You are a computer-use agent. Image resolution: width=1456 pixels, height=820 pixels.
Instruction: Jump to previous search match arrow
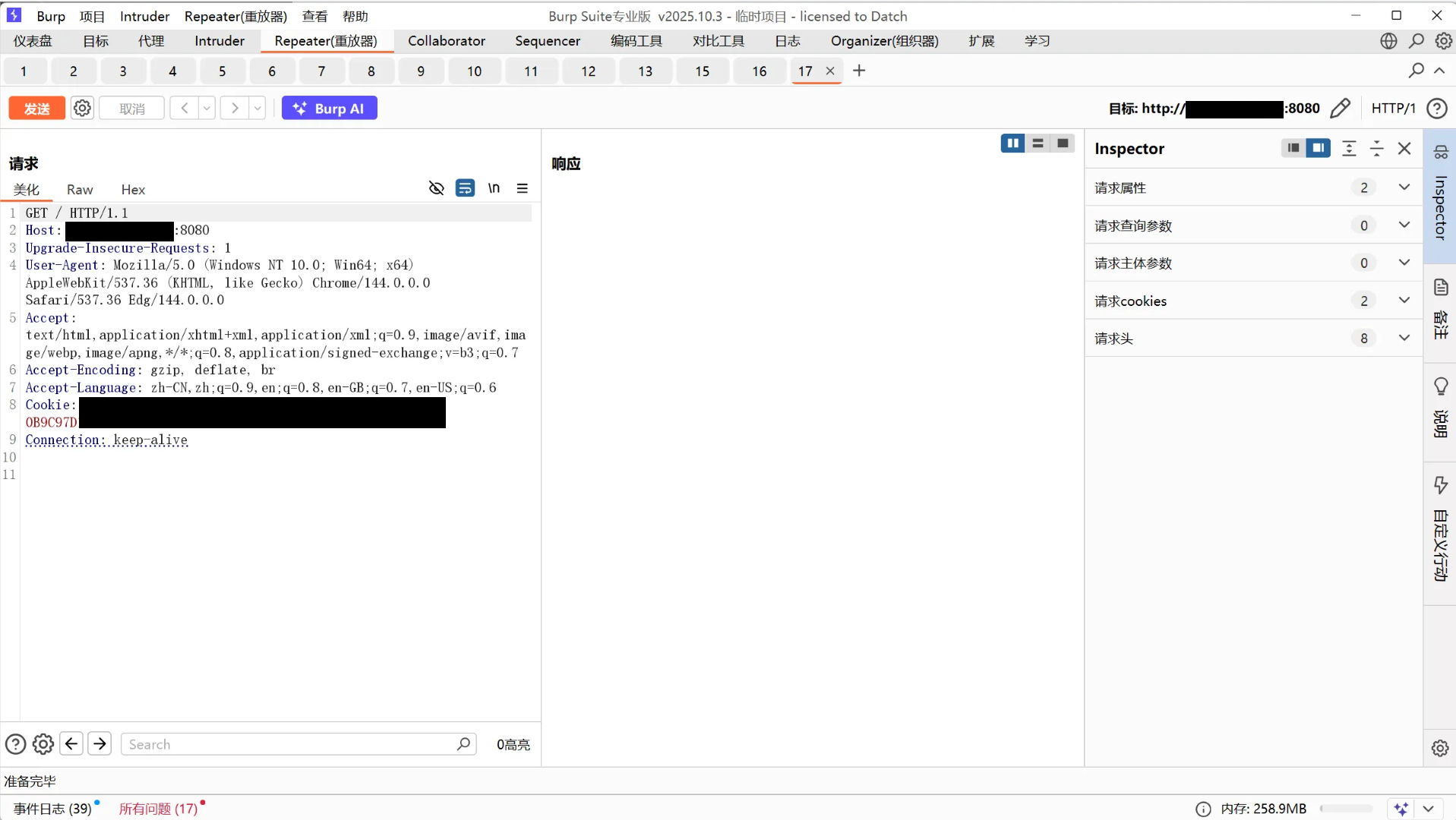[71, 744]
